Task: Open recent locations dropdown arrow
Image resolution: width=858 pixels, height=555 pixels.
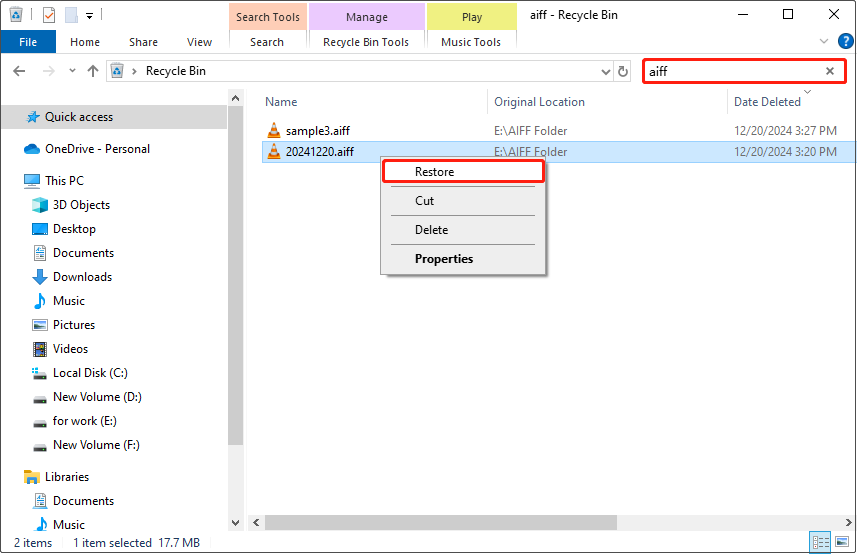Action: pos(72,71)
